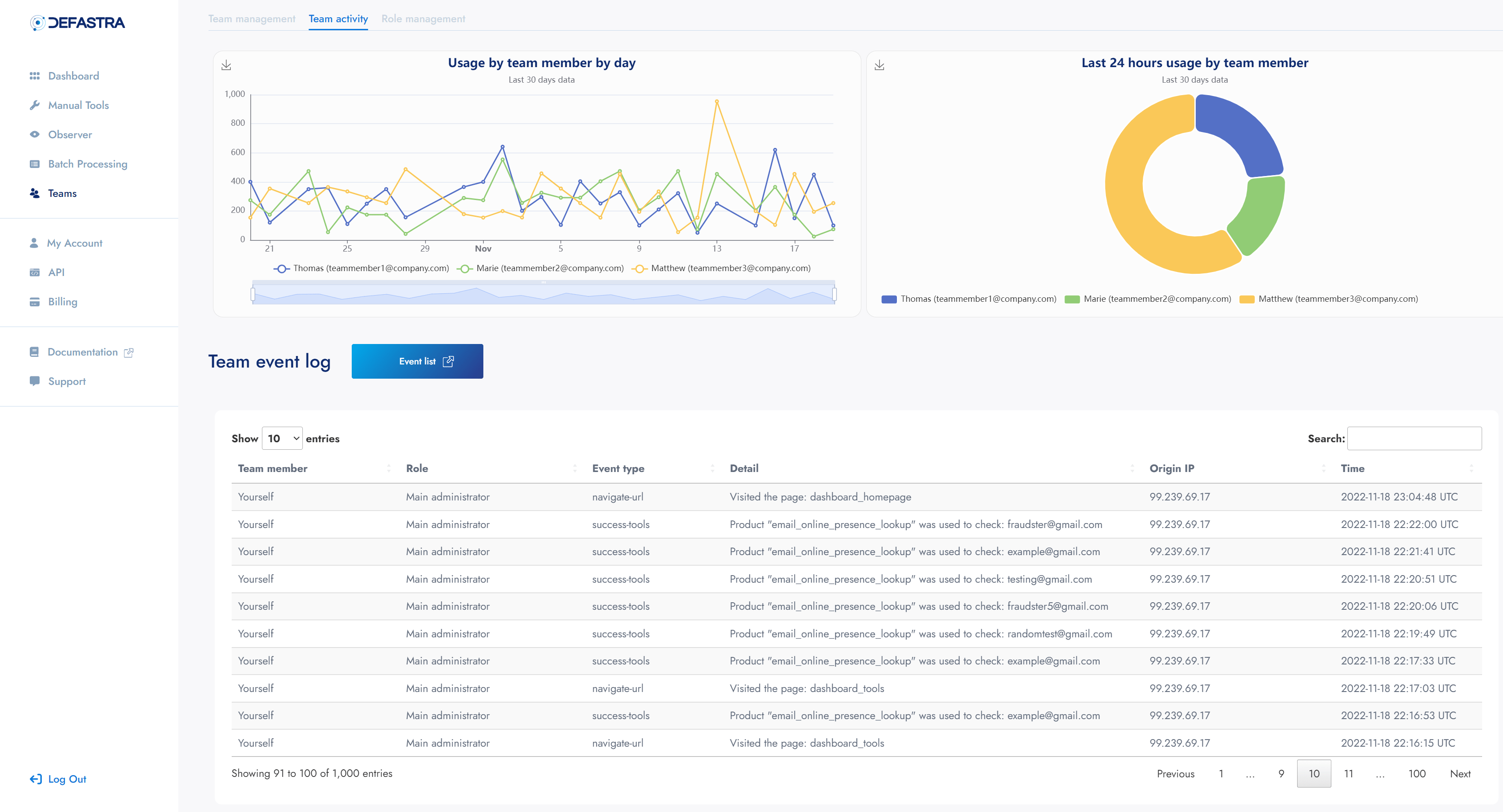Click the Manual Tools wrench icon
Image resolution: width=1503 pixels, height=812 pixels.
tap(34, 105)
